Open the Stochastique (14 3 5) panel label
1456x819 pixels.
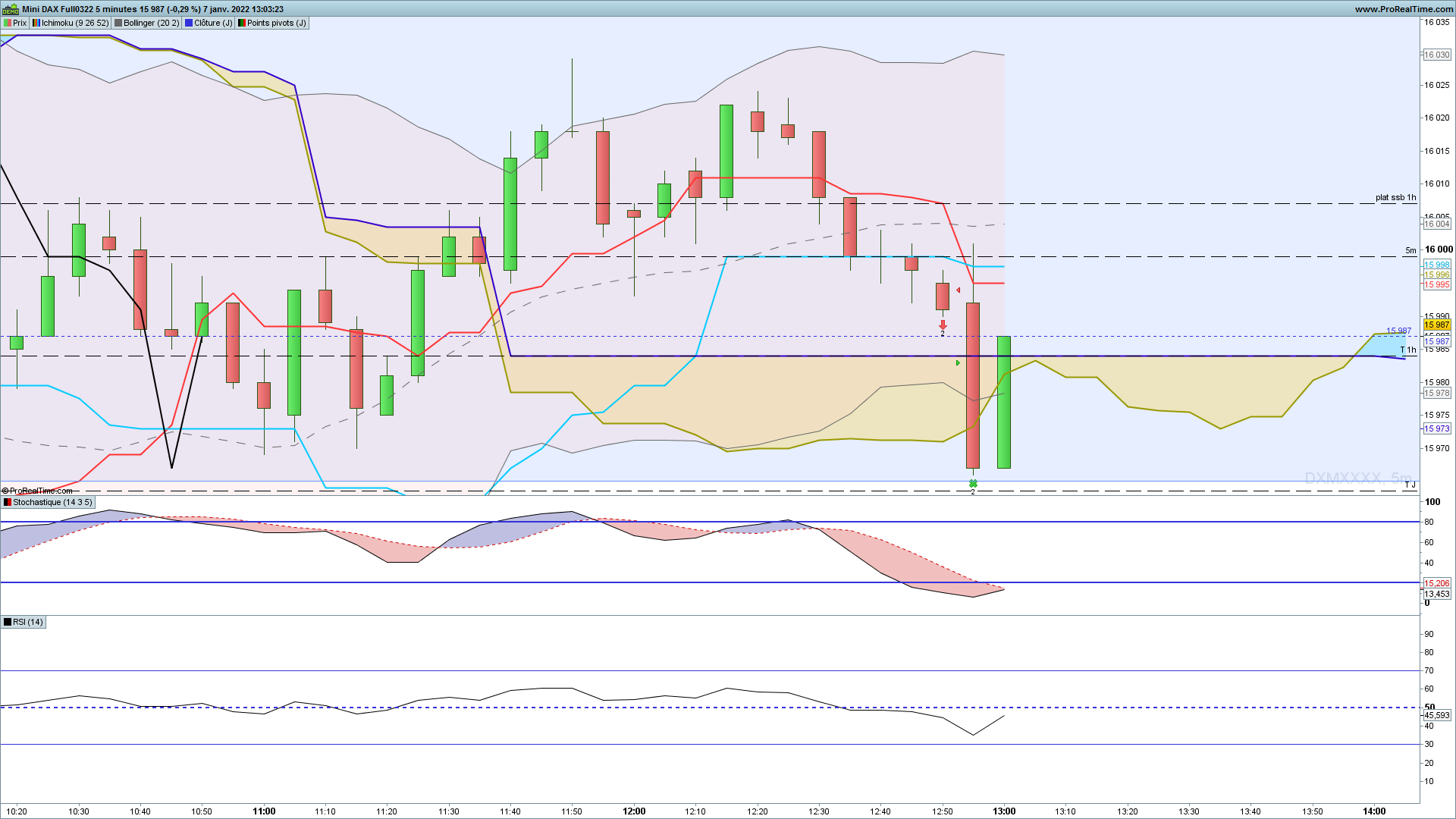tap(48, 503)
